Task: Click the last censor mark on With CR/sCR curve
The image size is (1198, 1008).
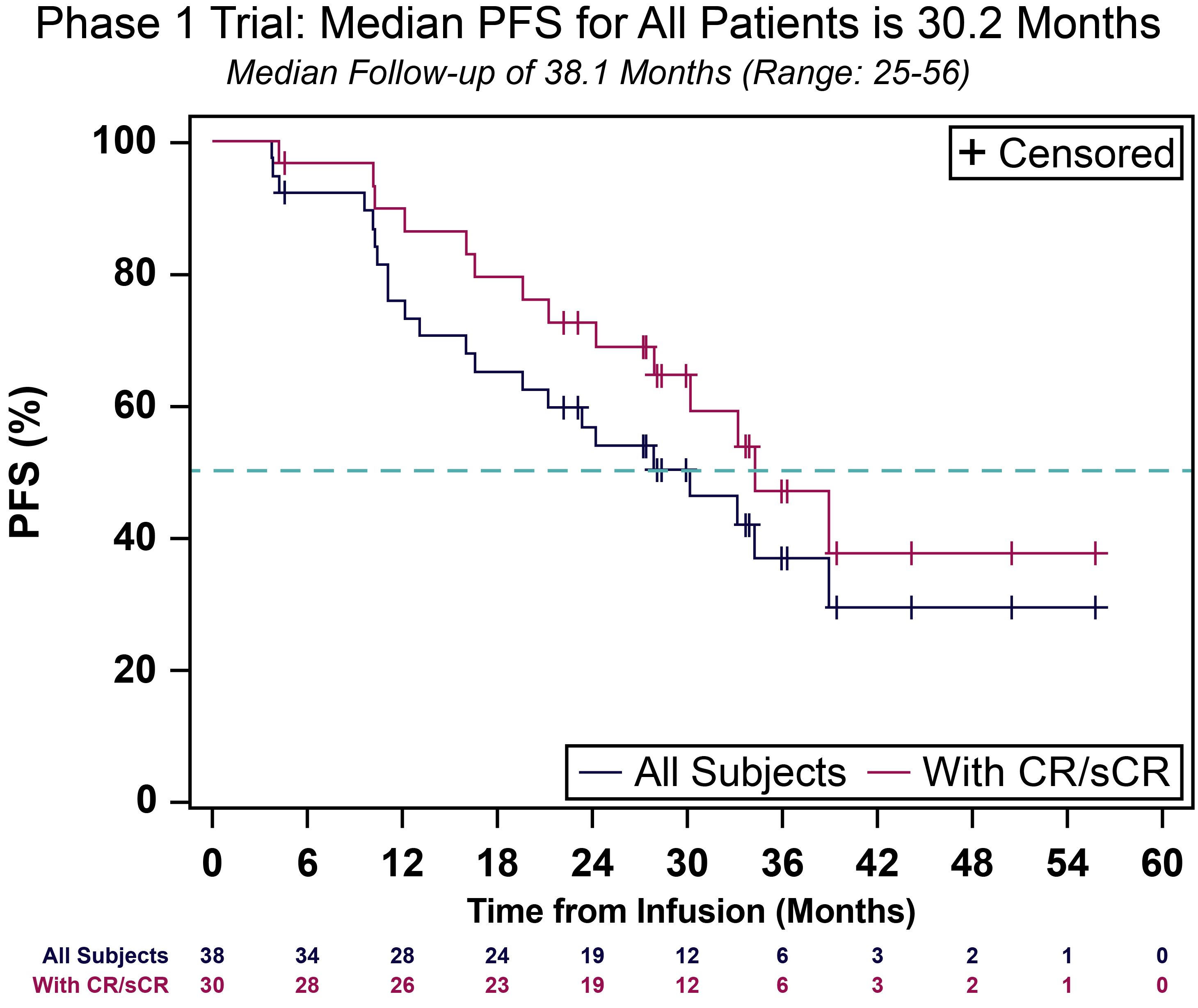Action: click(x=1095, y=553)
